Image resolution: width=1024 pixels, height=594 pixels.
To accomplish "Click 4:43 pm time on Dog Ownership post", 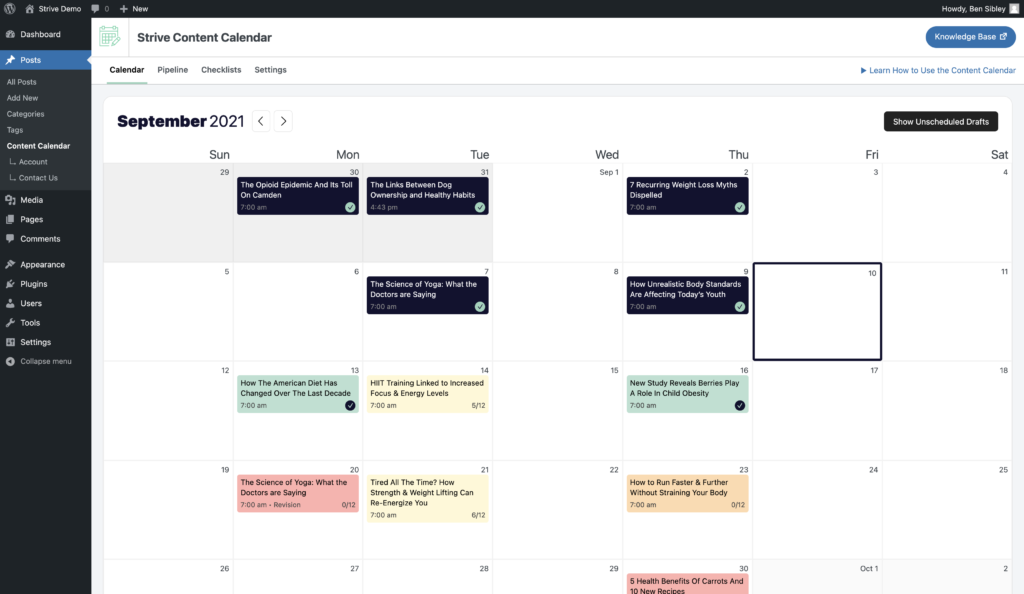I will pos(384,207).
